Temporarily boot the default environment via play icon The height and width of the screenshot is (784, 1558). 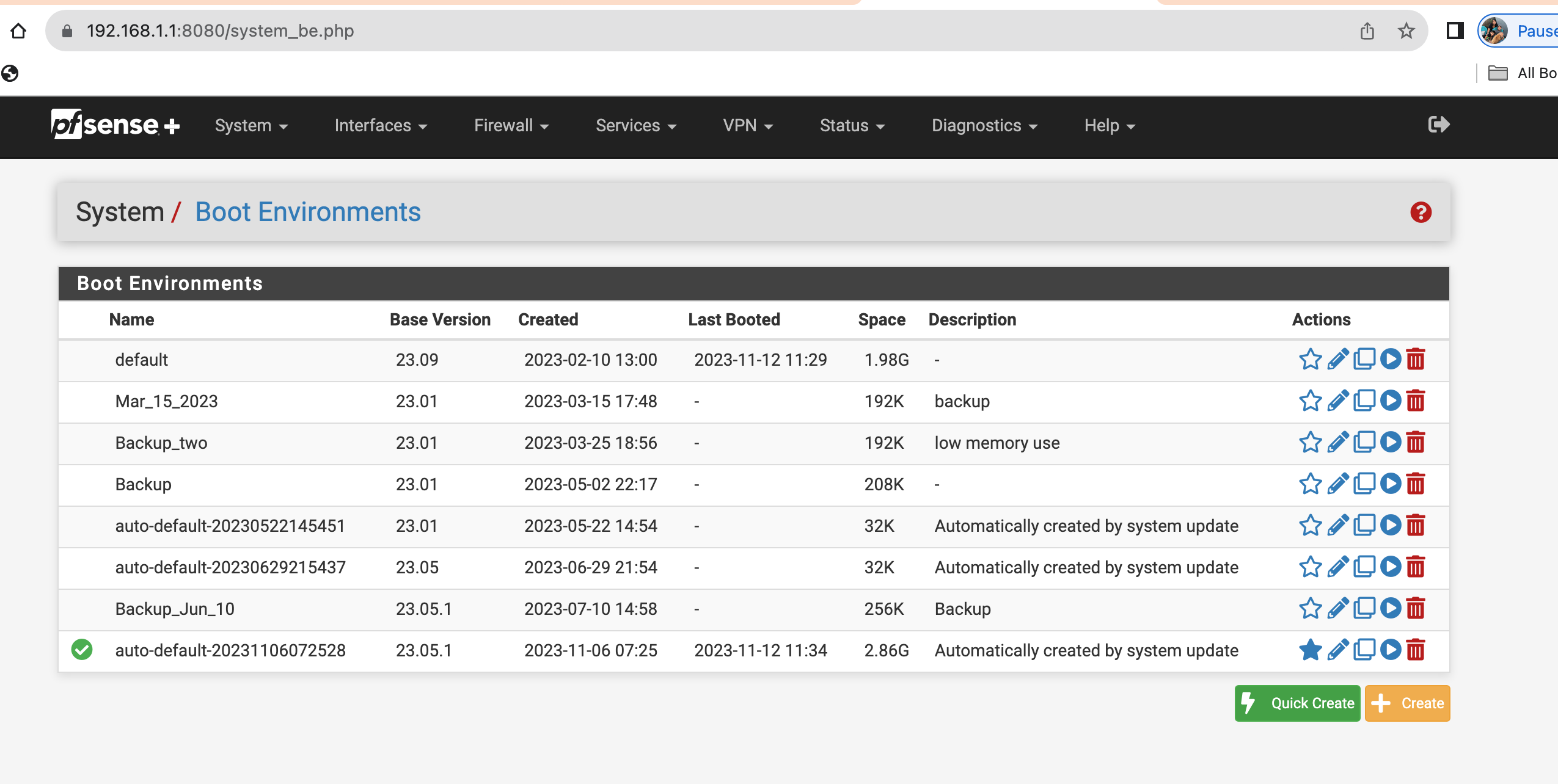(x=1390, y=359)
